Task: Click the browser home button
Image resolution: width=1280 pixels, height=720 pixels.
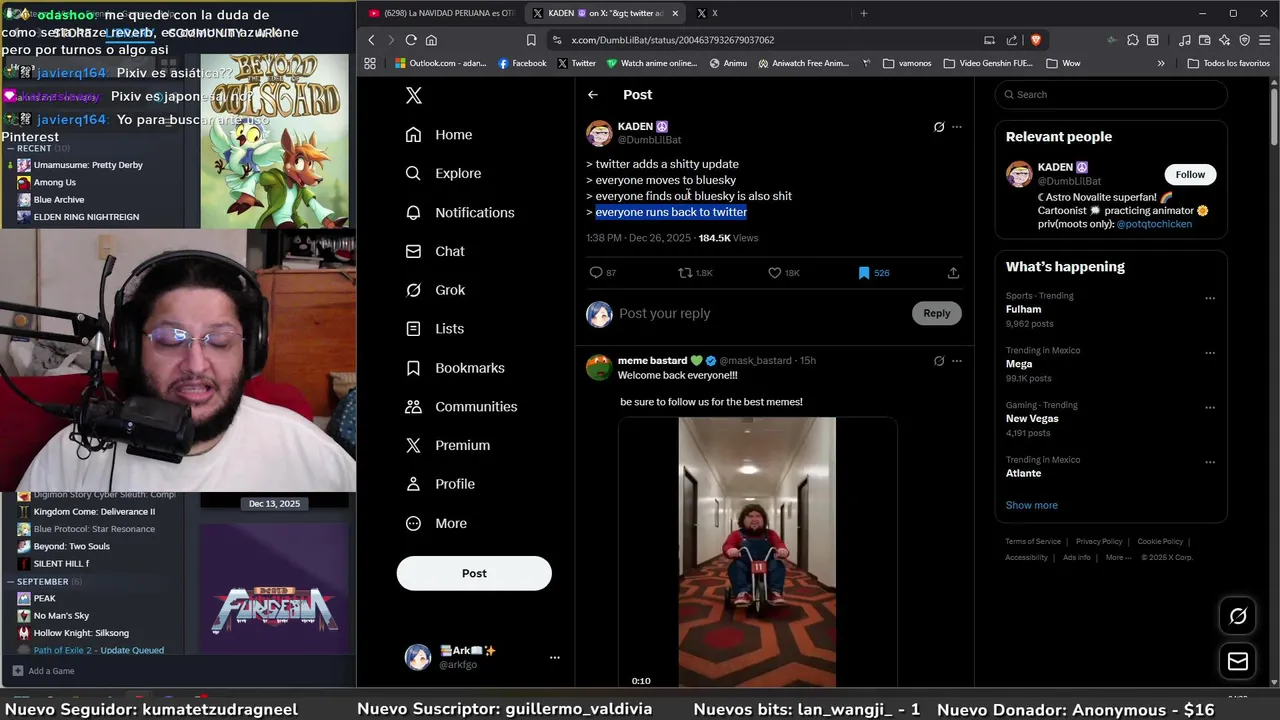Action: pyautogui.click(x=431, y=40)
